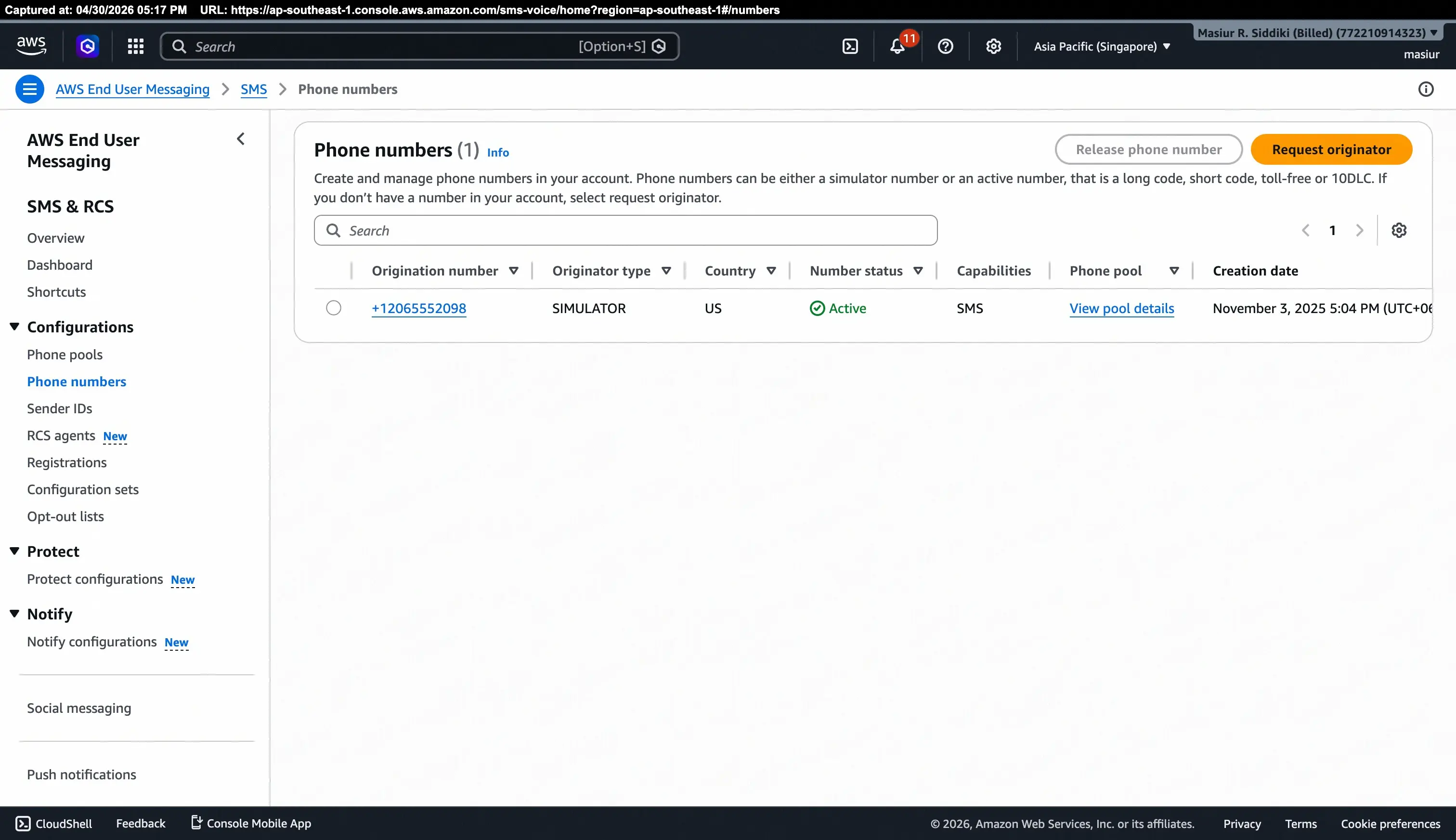Open Social messaging in the sidebar
Viewport: 1456px width, 840px height.
79,708
